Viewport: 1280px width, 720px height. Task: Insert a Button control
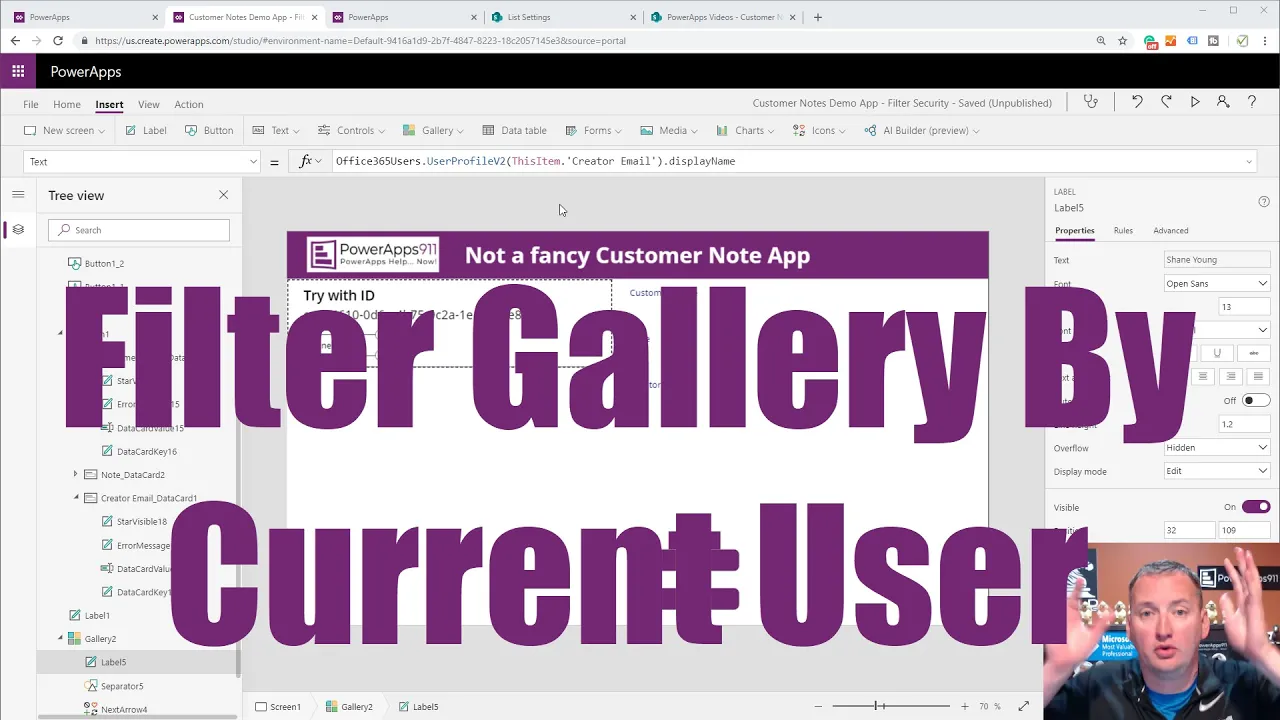[x=209, y=130]
